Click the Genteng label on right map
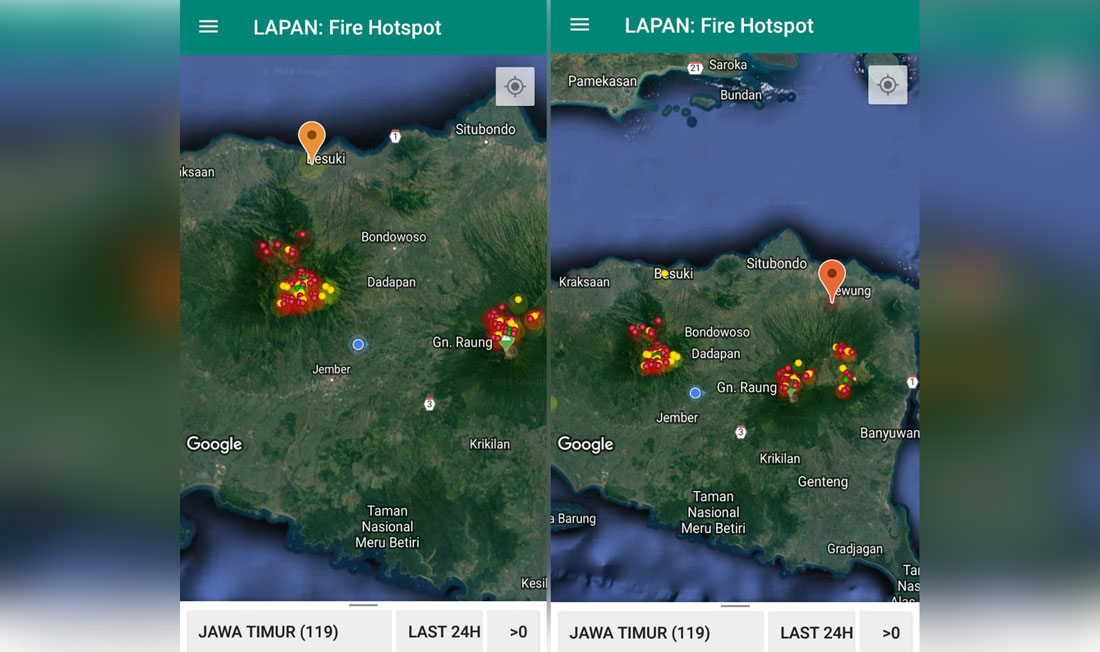Screen dimensions: 1100x652 pyautogui.click(x=823, y=482)
